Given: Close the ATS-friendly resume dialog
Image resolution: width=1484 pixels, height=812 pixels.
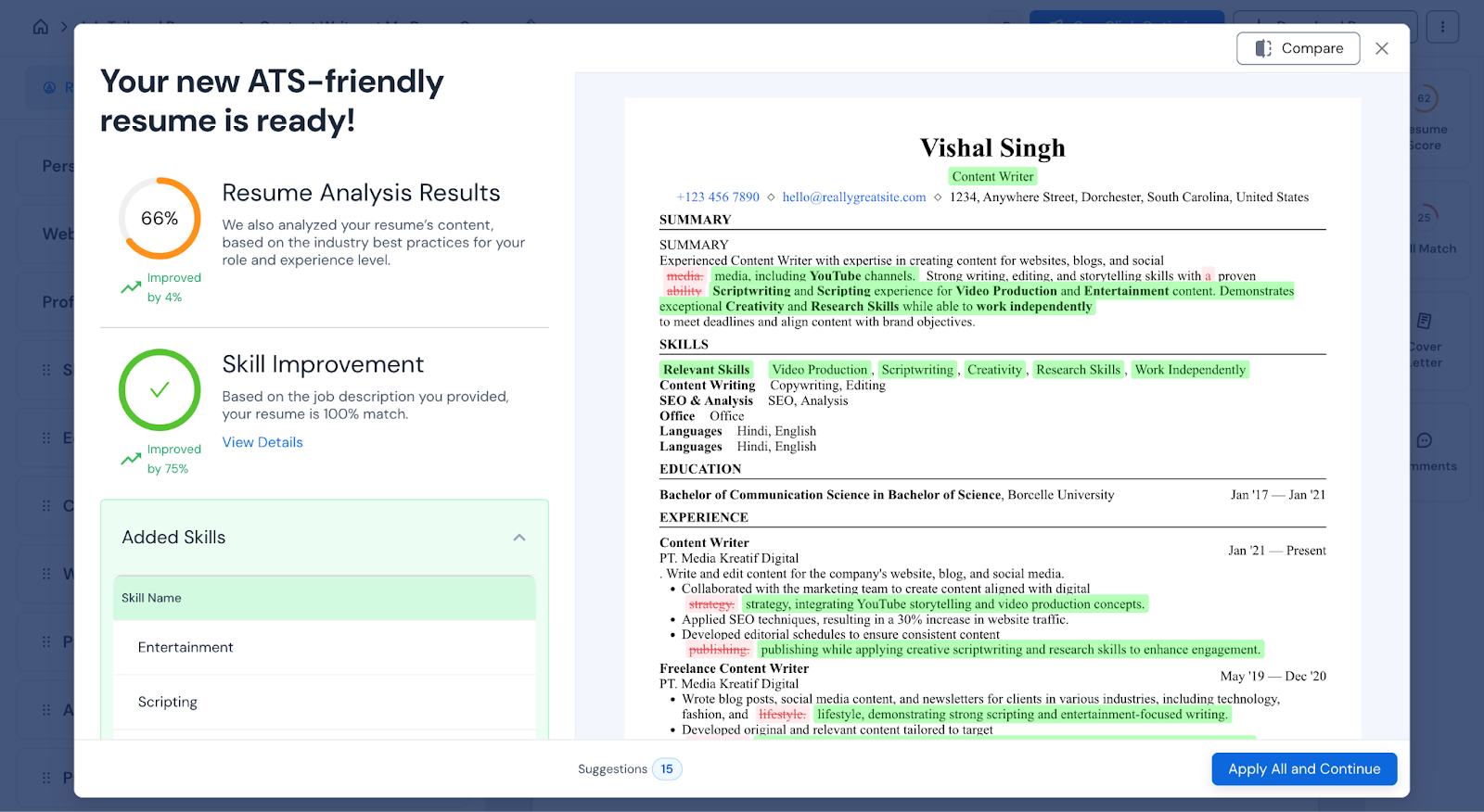Looking at the screenshot, I should (x=1381, y=48).
